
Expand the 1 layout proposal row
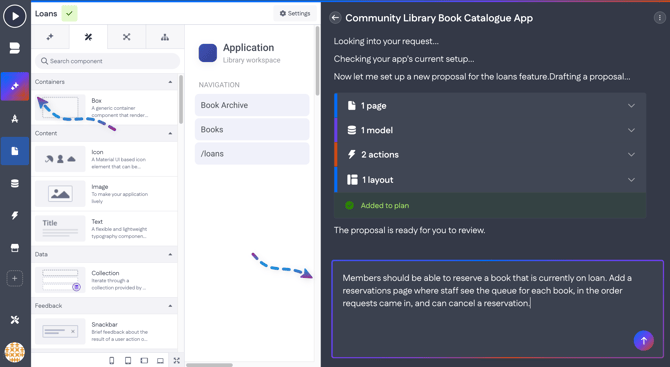pos(490,180)
